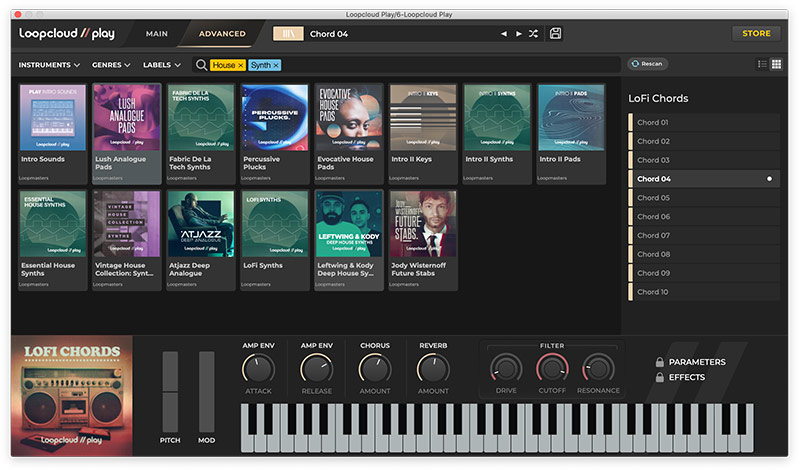800x470 pixels.
Task: Select preset Chord 08
Action: (704, 254)
